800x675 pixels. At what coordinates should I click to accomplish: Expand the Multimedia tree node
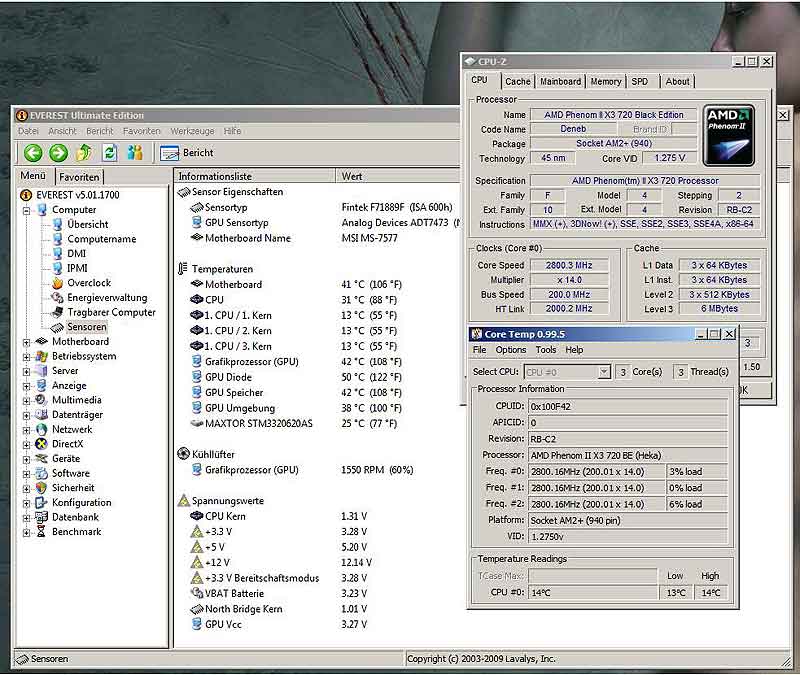pyautogui.click(x=26, y=401)
